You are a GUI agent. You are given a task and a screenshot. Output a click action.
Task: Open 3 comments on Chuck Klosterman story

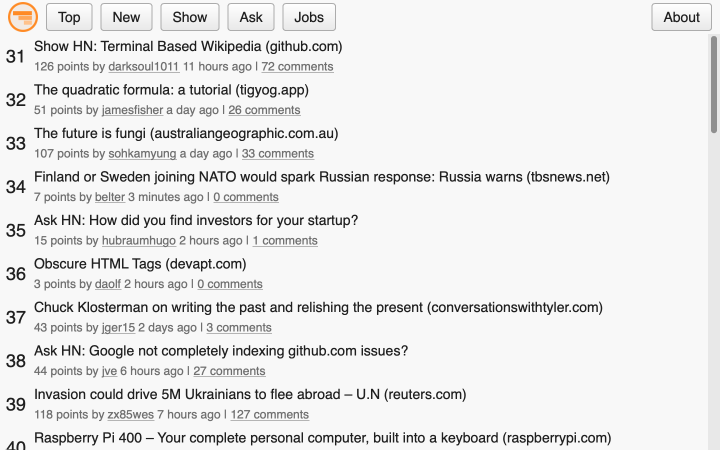pyautogui.click(x=239, y=327)
